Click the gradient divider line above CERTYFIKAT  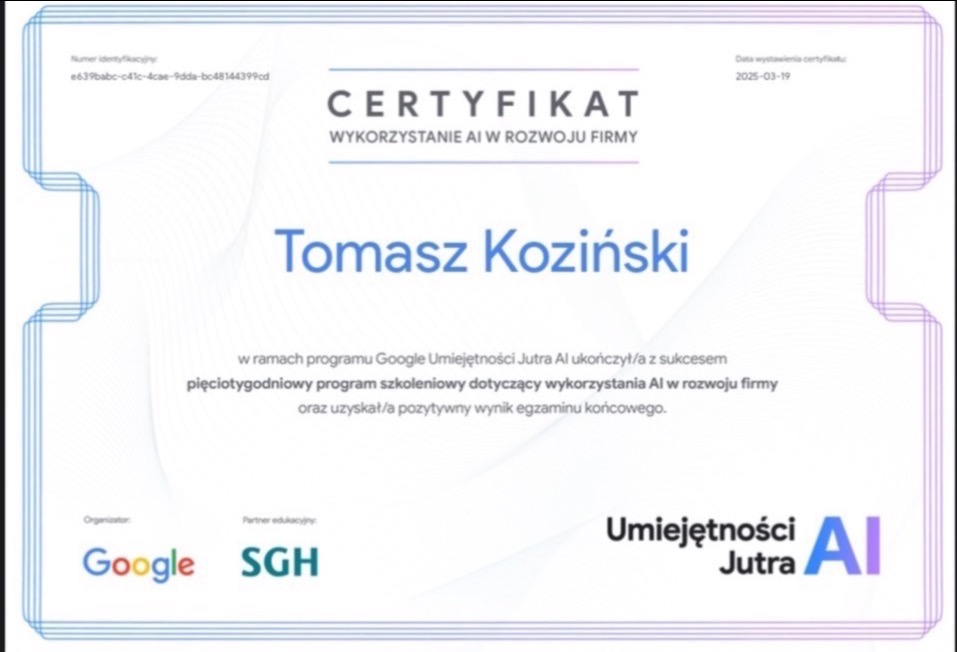pos(483,68)
